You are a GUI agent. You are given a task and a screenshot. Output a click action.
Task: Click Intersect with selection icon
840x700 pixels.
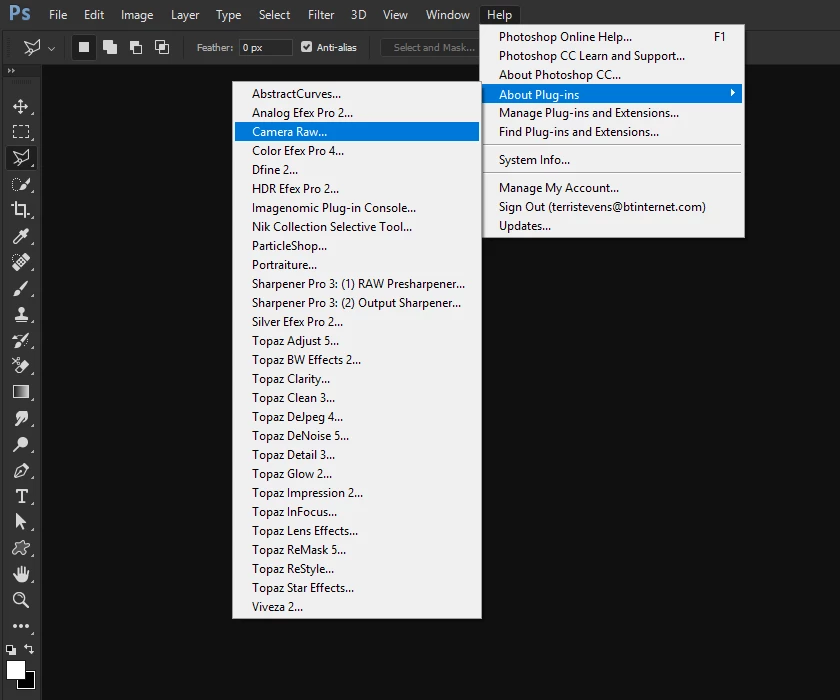[162, 47]
